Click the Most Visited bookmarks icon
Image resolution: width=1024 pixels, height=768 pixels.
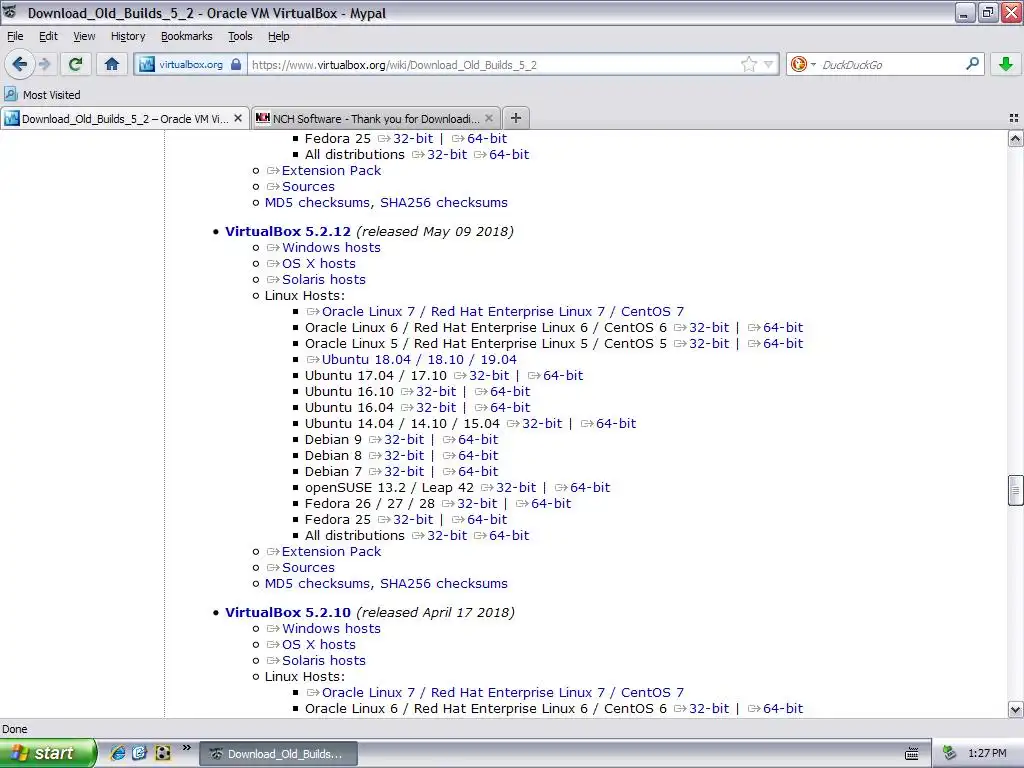10,95
